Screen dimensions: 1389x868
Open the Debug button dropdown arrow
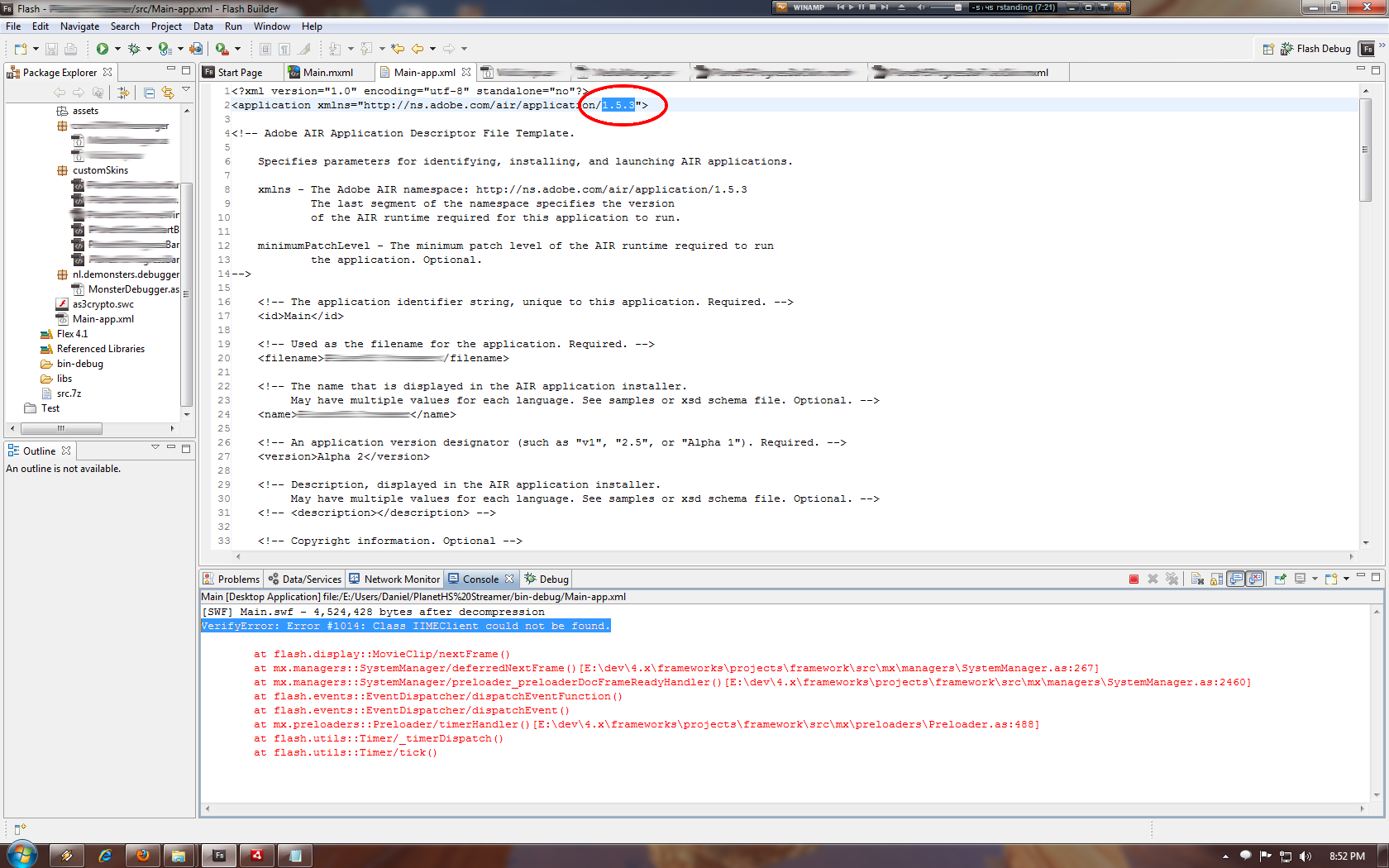tap(149, 49)
